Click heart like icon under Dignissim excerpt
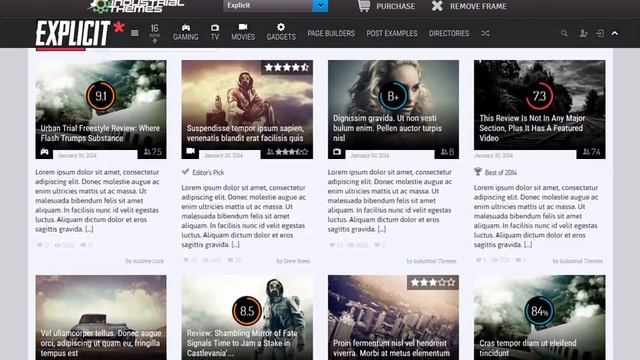 (x=332, y=245)
